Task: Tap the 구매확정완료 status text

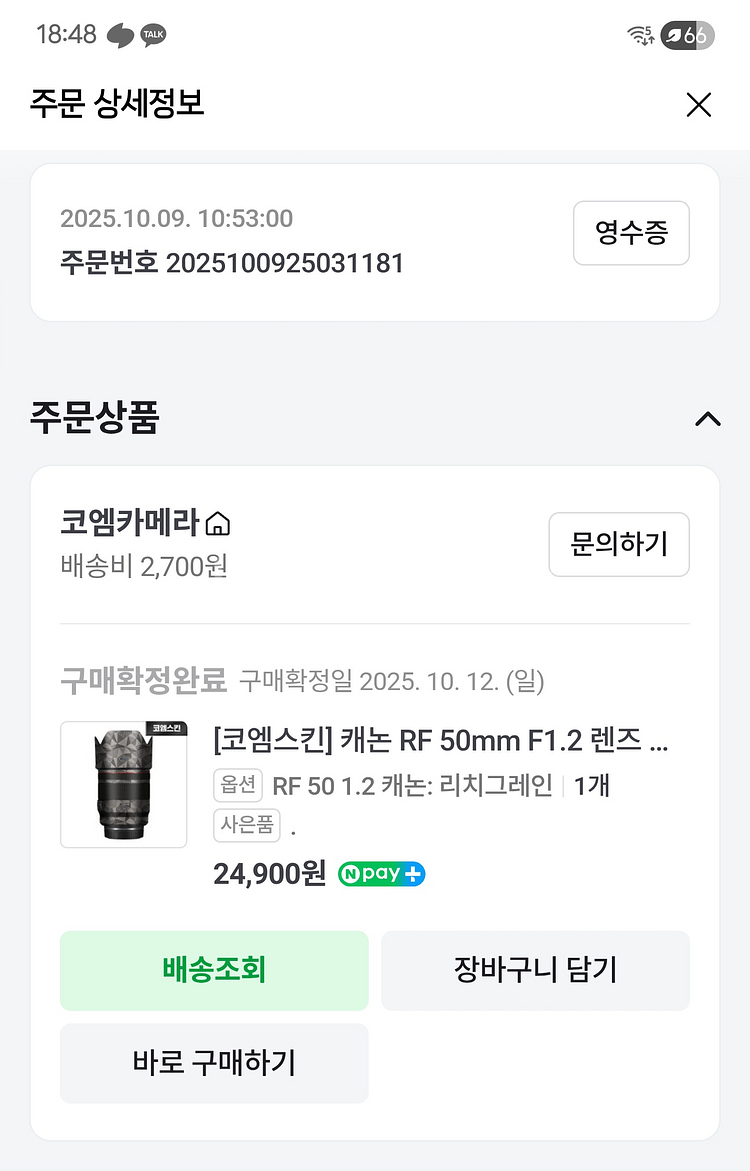Action: tap(144, 681)
